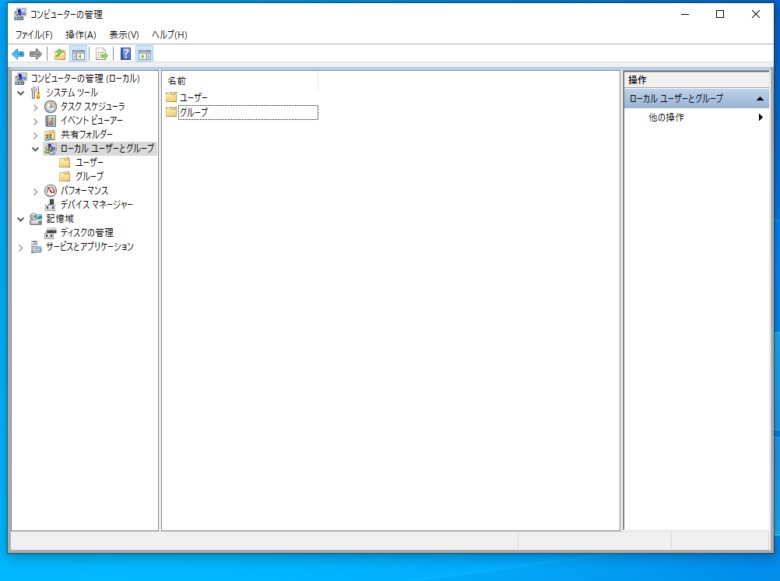Collapse the システム ツール node
The height and width of the screenshot is (581, 780).
[x=20, y=93]
